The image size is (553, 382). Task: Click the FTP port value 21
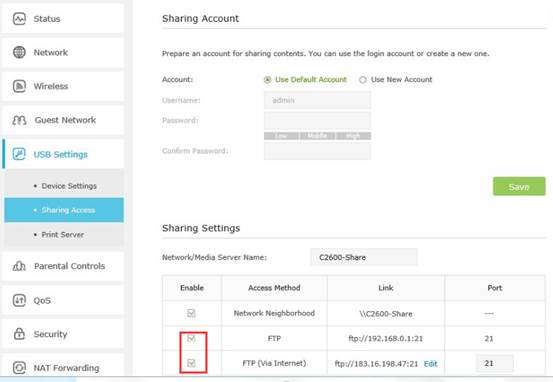pyautogui.click(x=488, y=339)
